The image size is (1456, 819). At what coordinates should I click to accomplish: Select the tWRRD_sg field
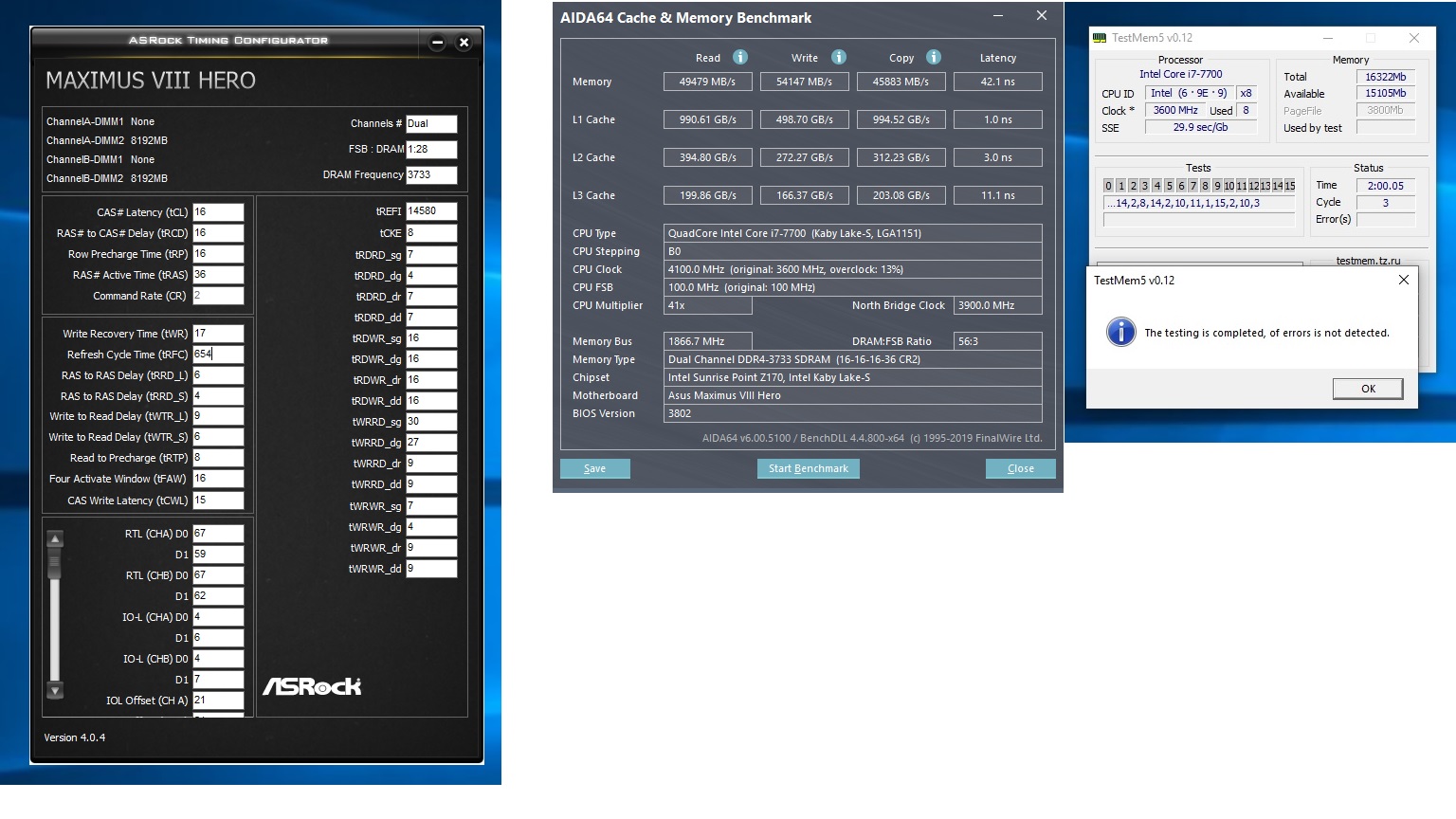431,422
